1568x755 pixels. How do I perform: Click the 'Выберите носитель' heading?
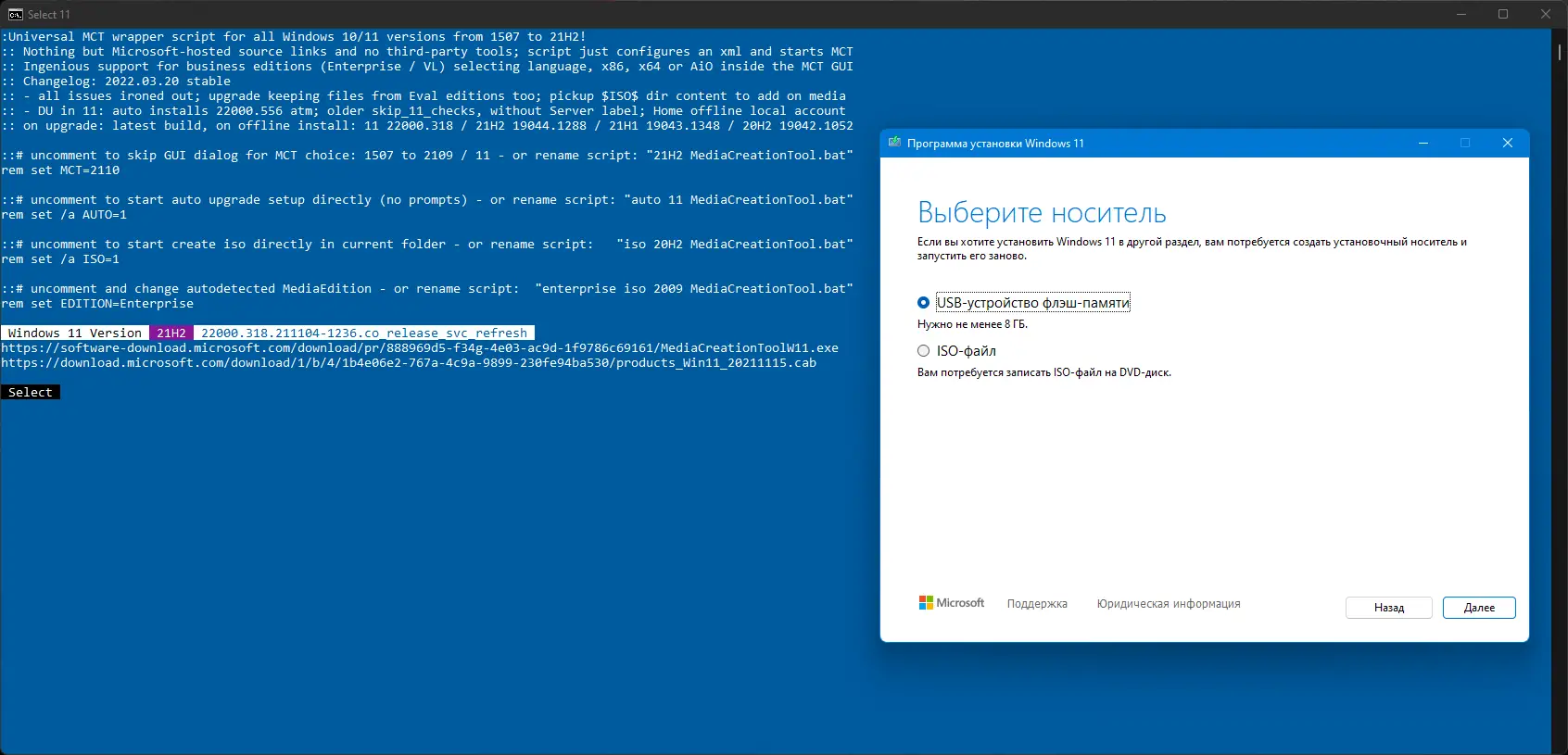[1042, 213]
